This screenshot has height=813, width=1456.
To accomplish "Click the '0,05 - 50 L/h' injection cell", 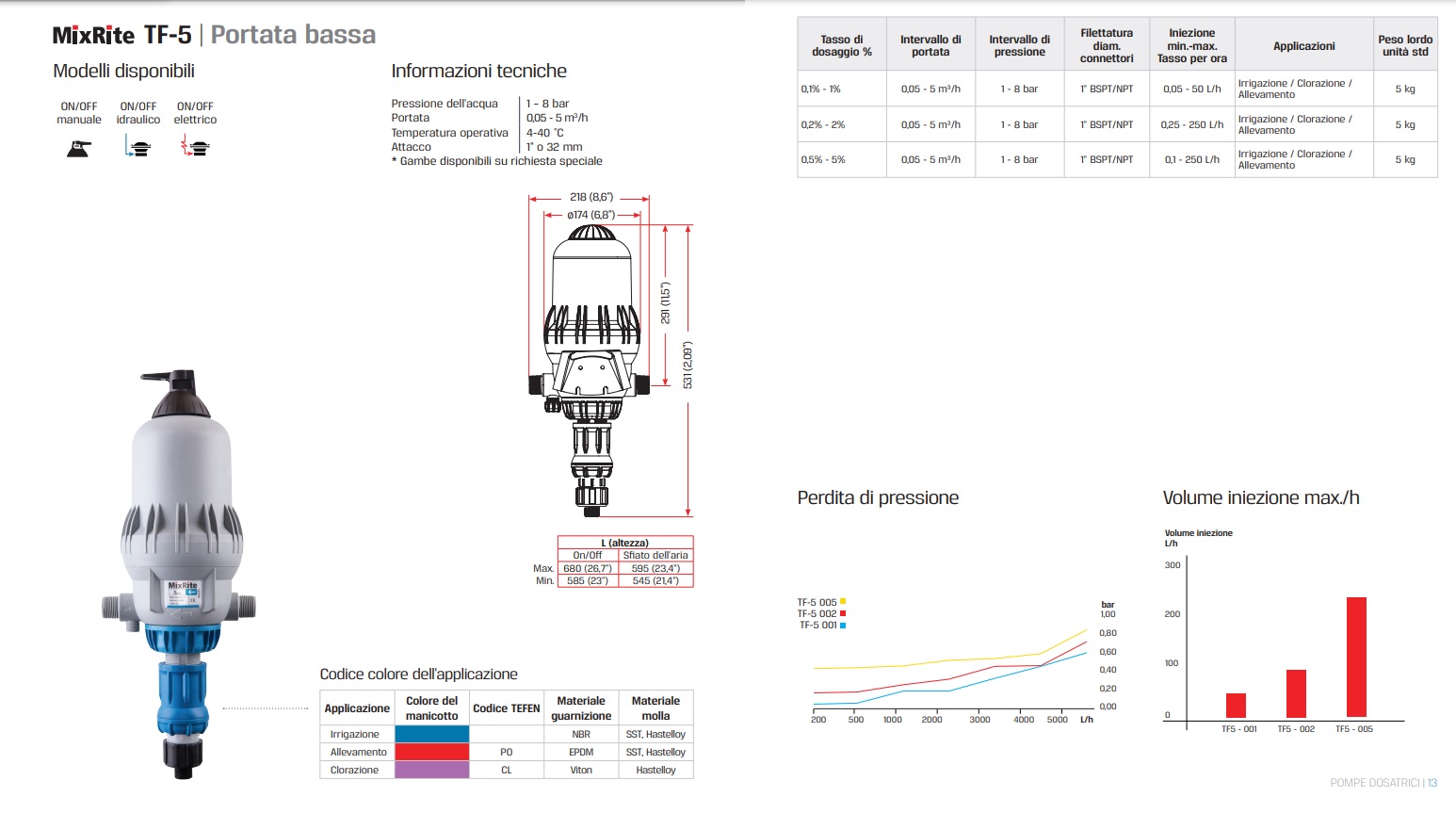I will (x=1191, y=89).
